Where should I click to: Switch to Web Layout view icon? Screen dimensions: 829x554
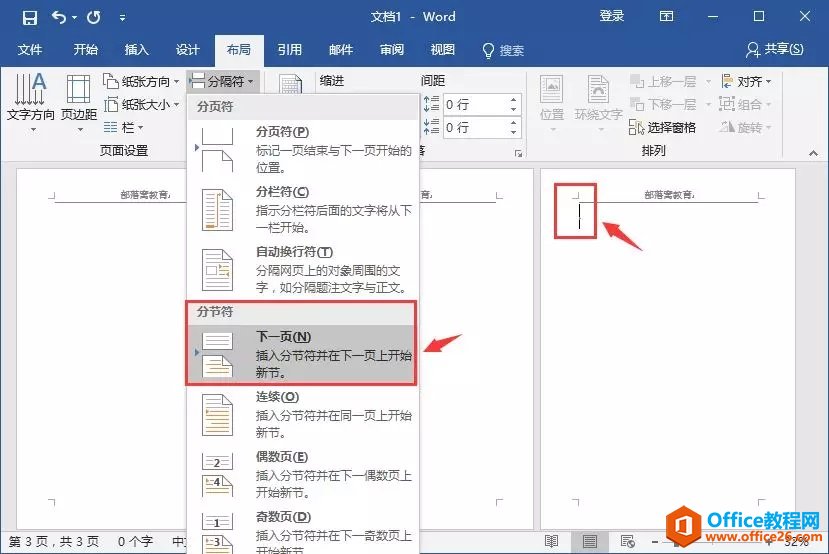click(x=628, y=541)
